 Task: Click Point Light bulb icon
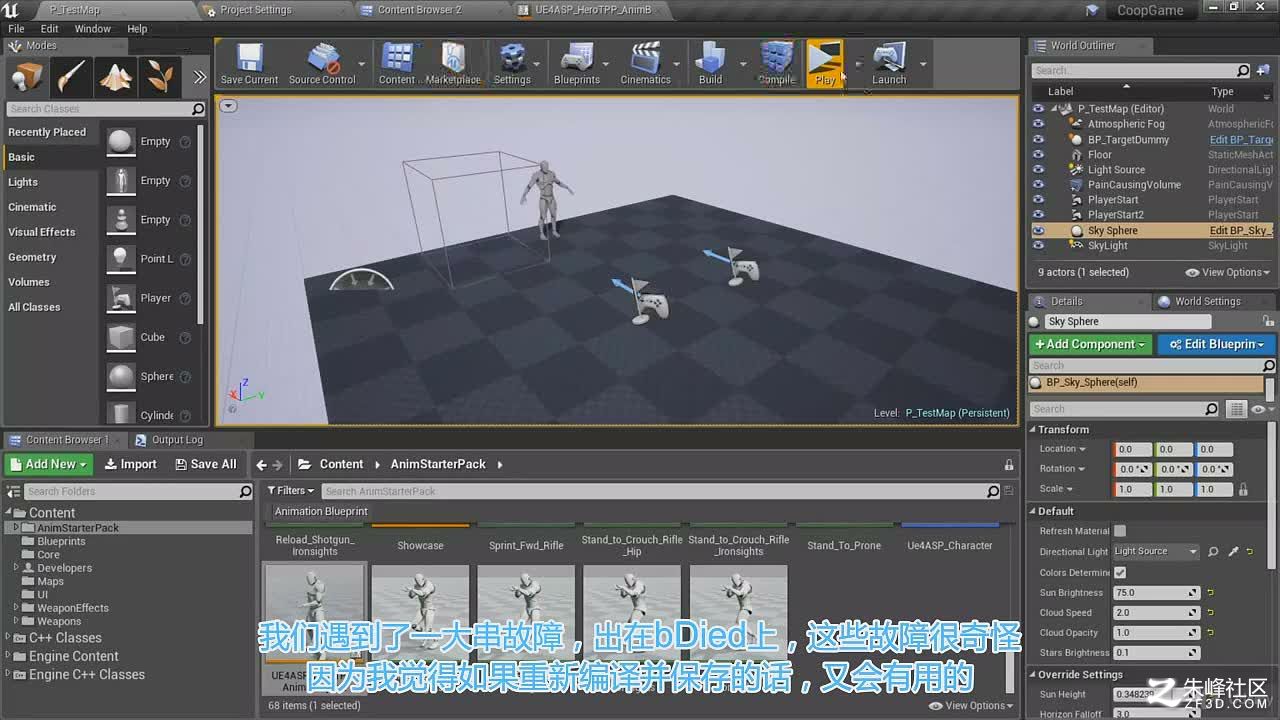coord(121,259)
